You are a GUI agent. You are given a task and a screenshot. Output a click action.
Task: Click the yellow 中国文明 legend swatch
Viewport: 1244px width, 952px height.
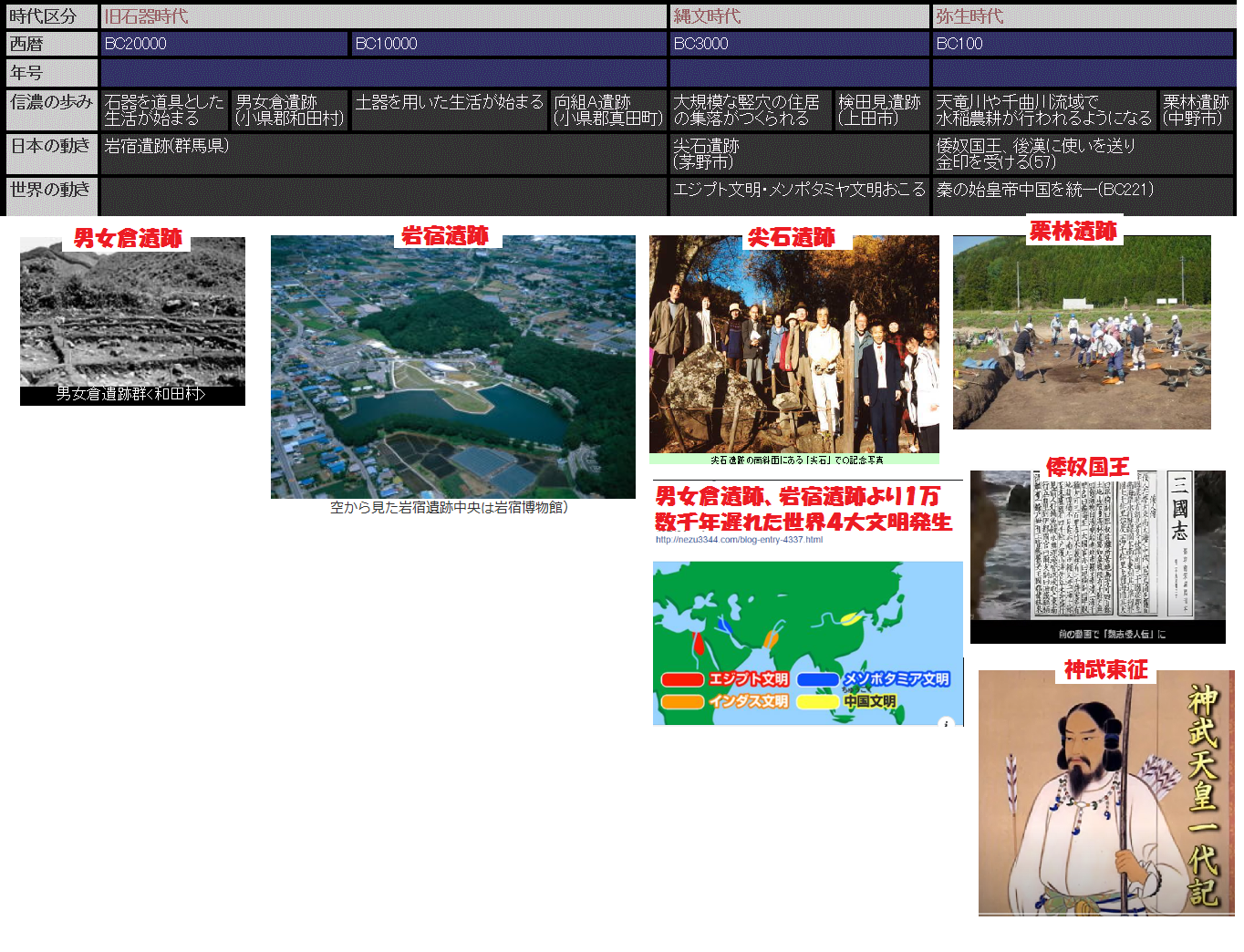coord(817,702)
